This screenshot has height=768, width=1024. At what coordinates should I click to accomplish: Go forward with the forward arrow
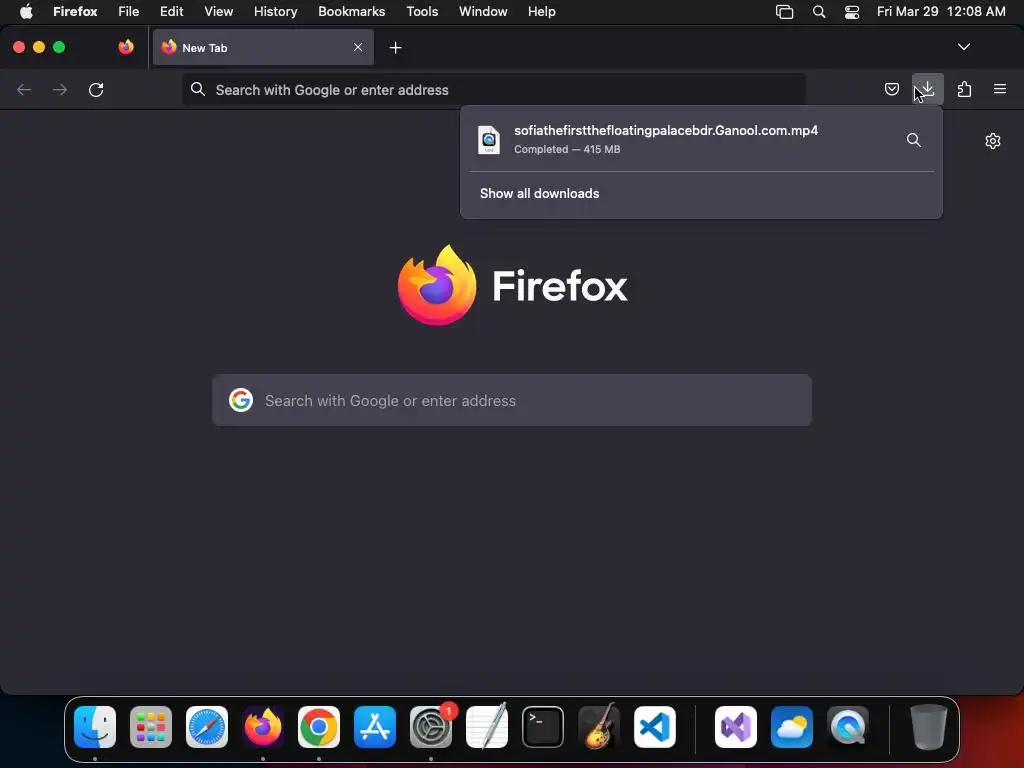60,89
